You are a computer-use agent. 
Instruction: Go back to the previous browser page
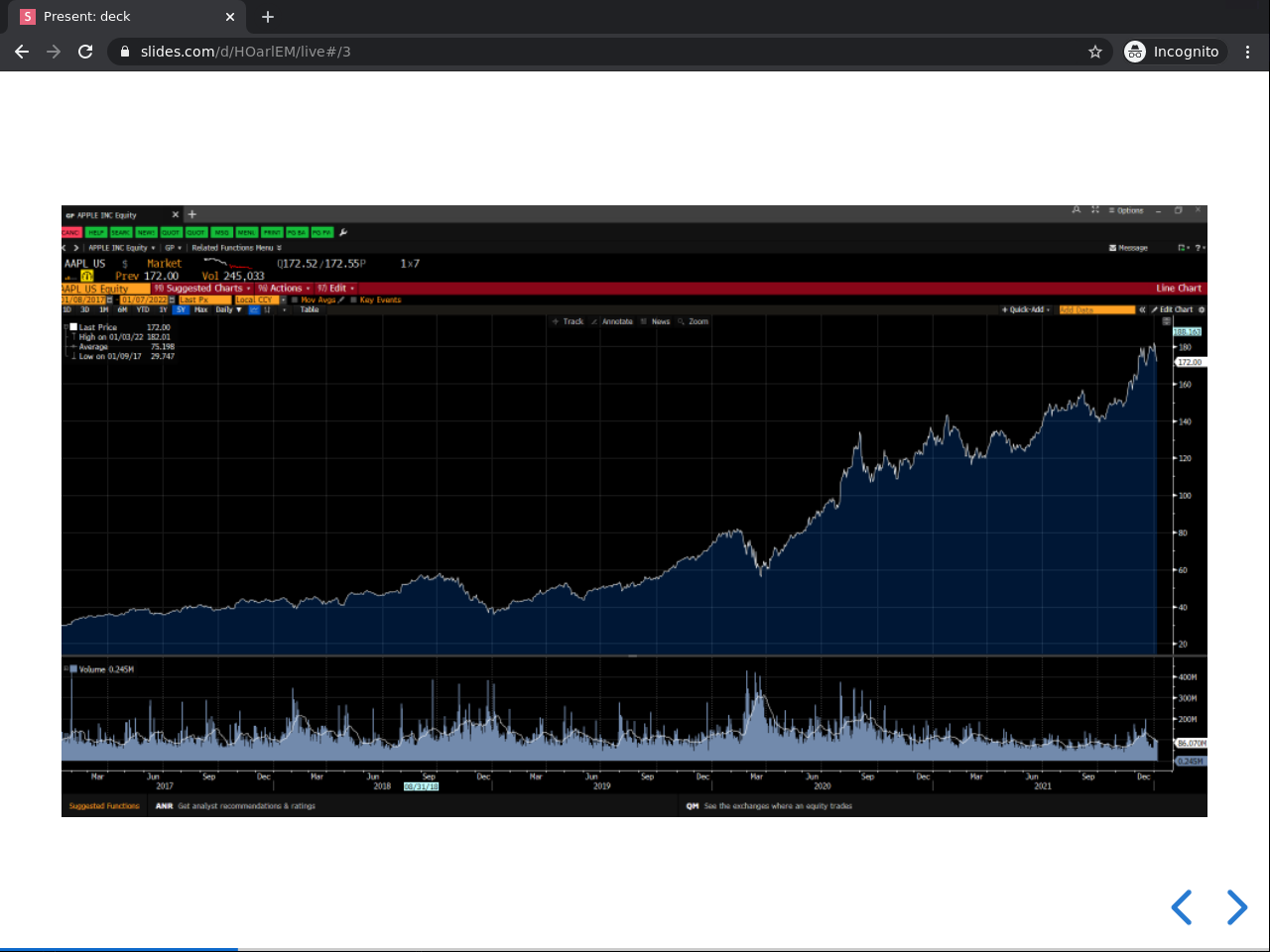point(22,52)
